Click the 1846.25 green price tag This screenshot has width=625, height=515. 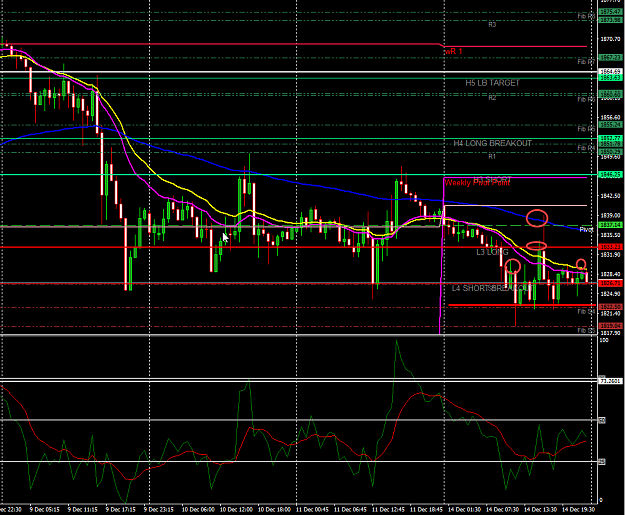point(610,175)
